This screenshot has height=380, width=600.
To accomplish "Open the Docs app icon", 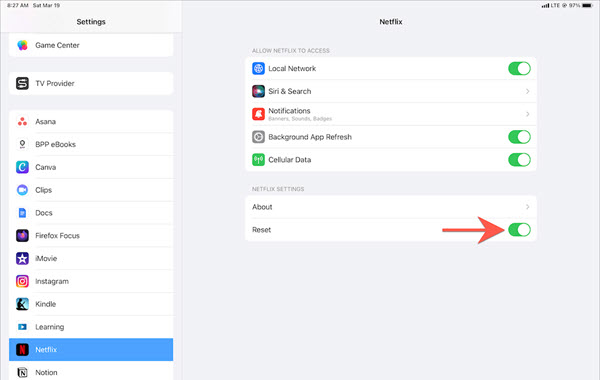I will (22, 213).
